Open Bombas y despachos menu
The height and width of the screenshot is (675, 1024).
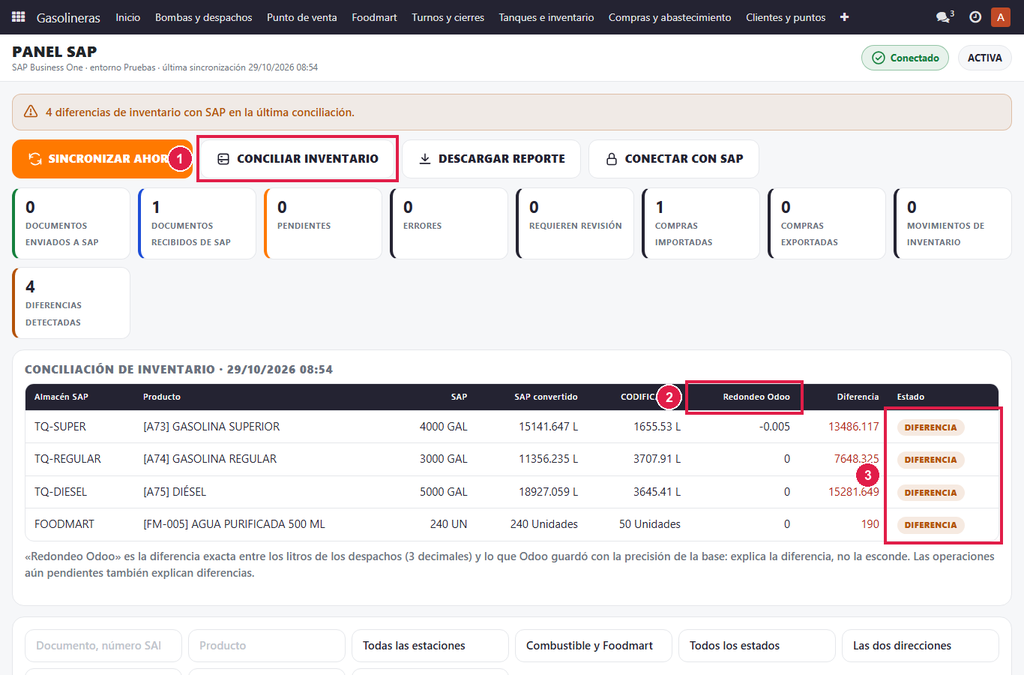pos(204,18)
